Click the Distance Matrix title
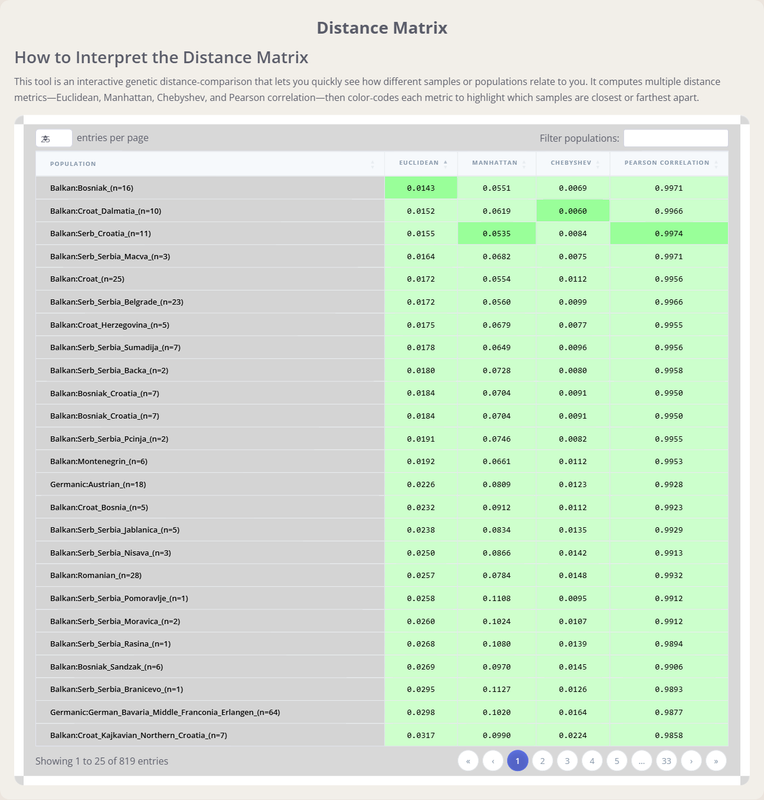The height and width of the screenshot is (800, 764). pyautogui.click(x=382, y=28)
